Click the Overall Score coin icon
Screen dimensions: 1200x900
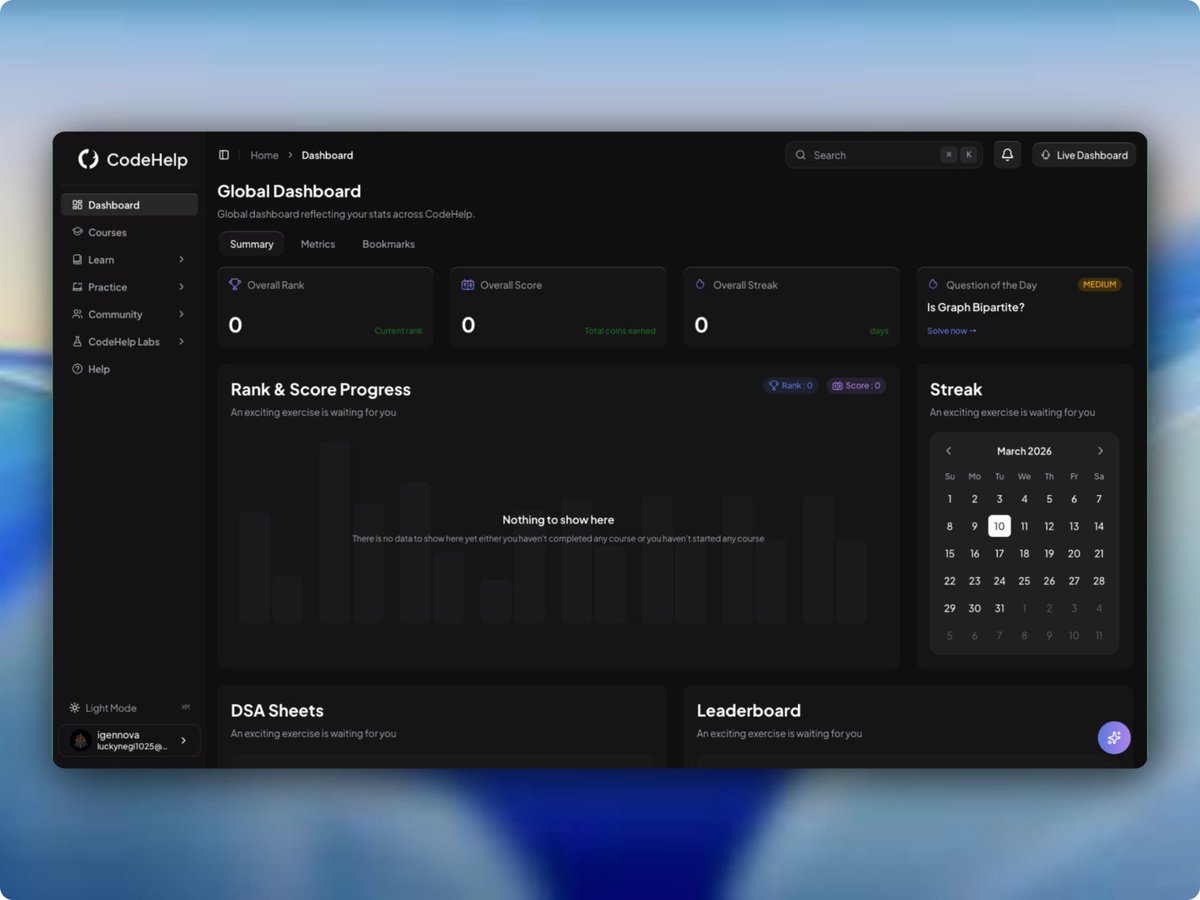[468, 285]
